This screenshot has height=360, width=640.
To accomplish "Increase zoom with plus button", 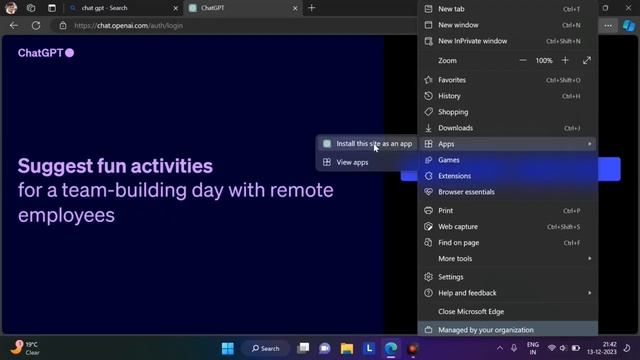I will [x=565, y=60].
